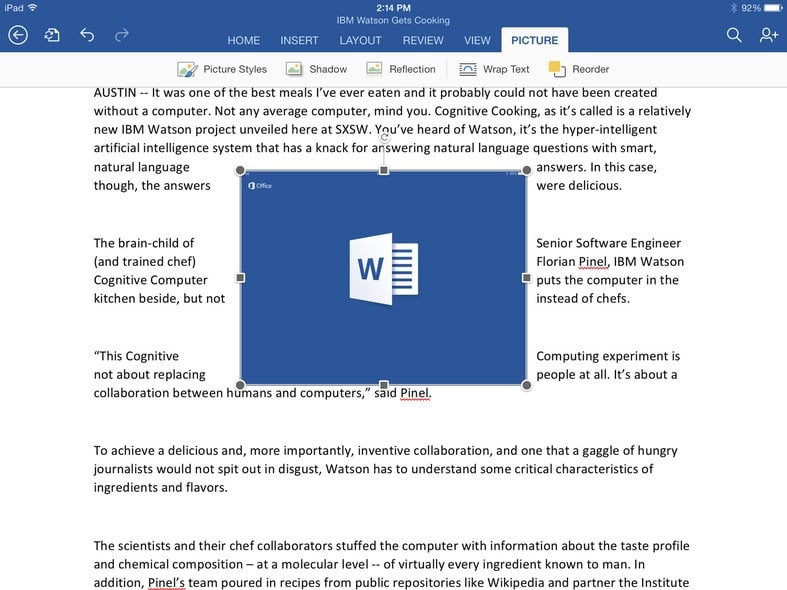Tap the text 'were delicious.'

[579, 186]
